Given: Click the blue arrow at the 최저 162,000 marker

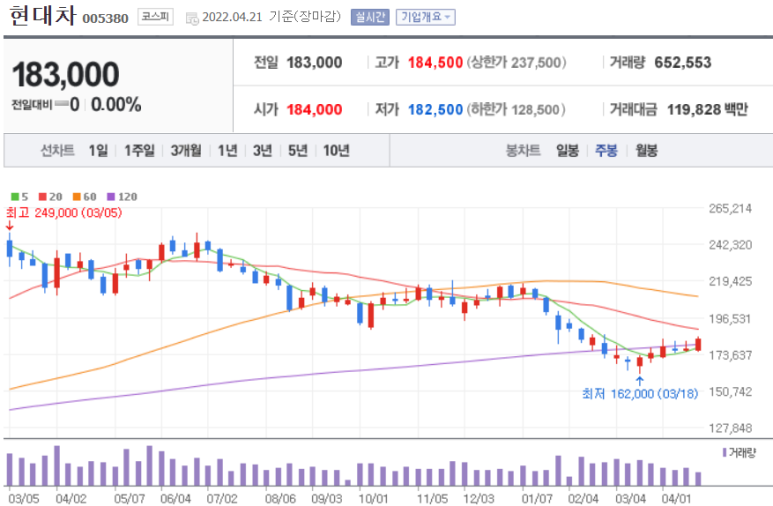Looking at the screenshot, I should pyautogui.click(x=639, y=381).
